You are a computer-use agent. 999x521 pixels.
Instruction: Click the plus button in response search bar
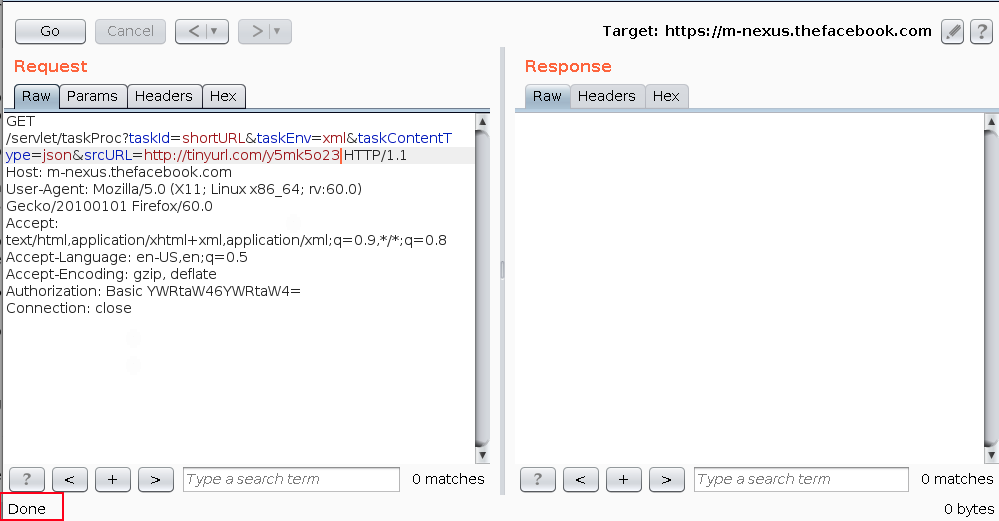(624, 479)
